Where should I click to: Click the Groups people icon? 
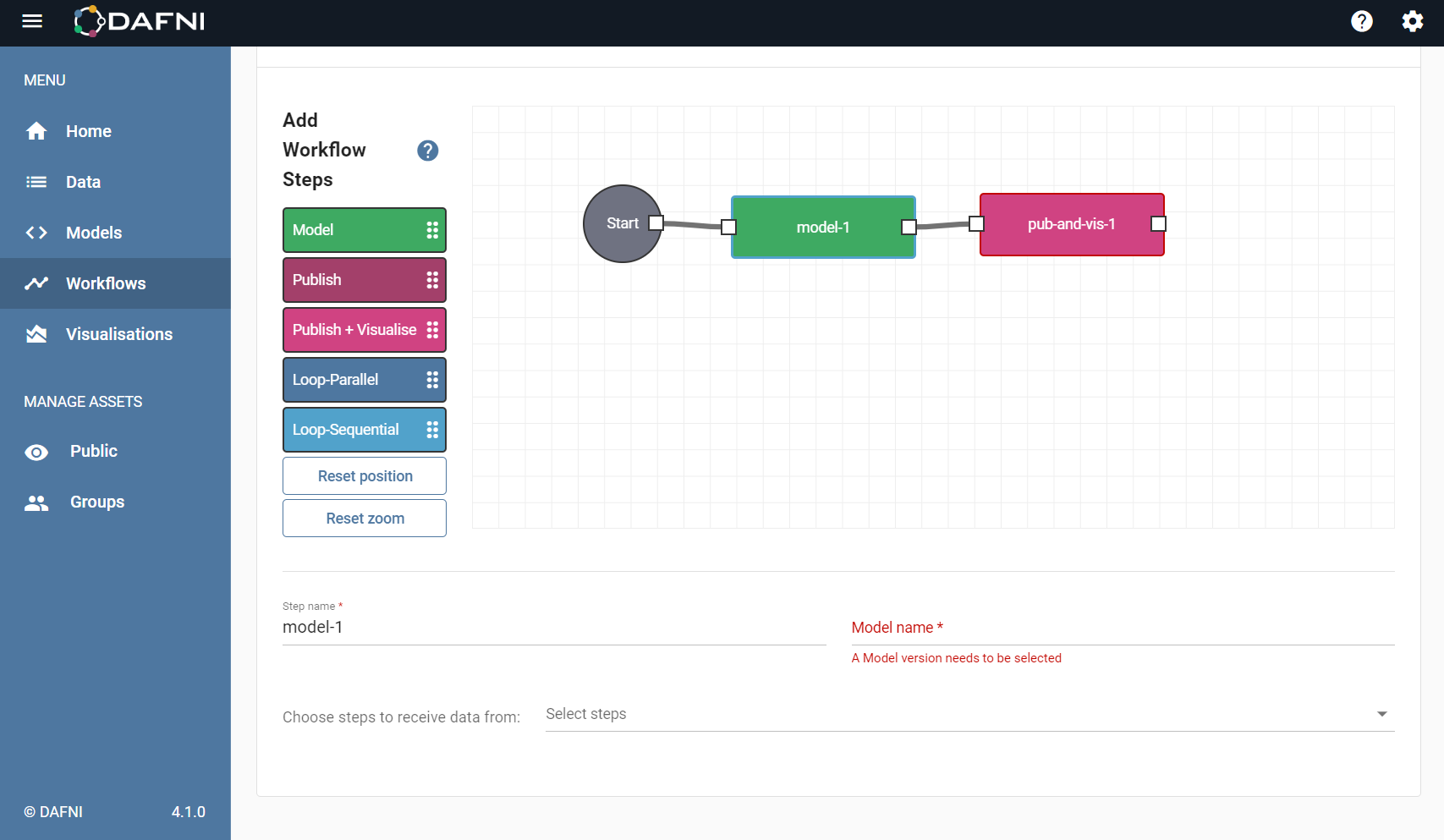[x=36, y=502]
